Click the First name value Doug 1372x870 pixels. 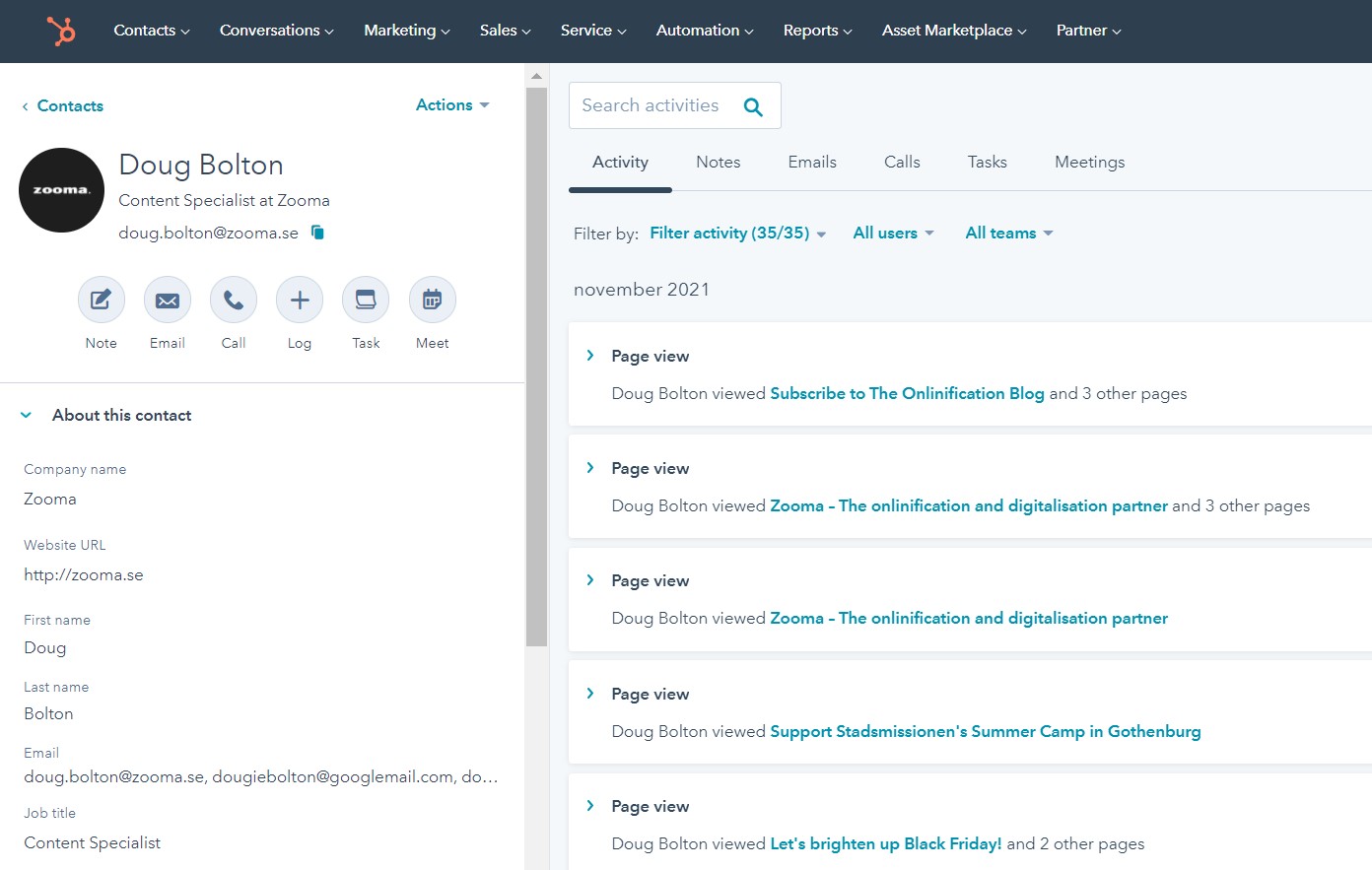(45, 647)
